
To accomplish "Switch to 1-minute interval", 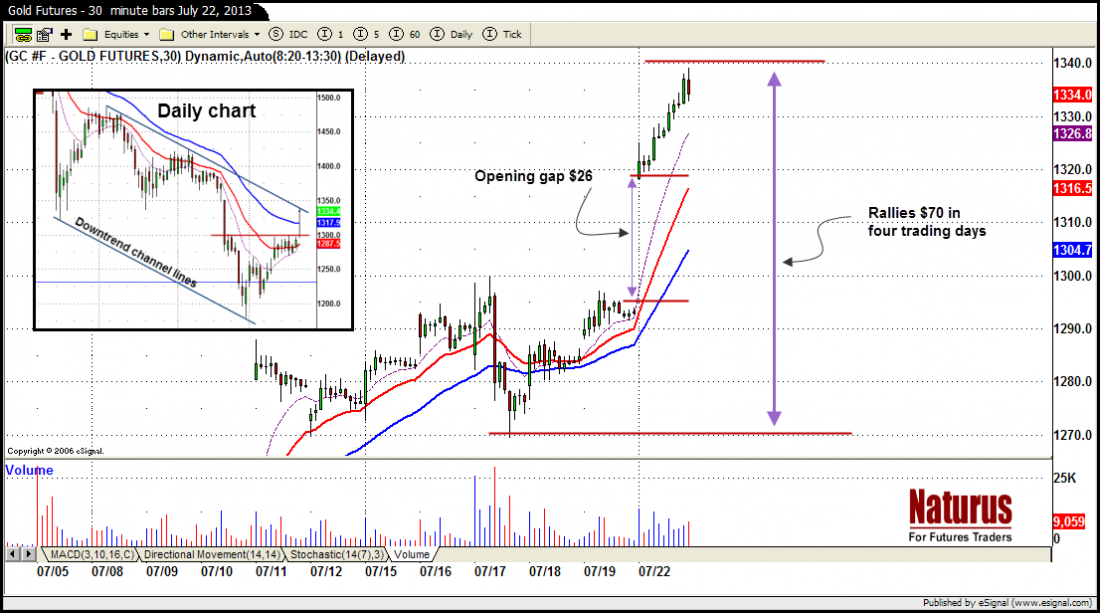I will pyautogui.click(x=329, y=34).
